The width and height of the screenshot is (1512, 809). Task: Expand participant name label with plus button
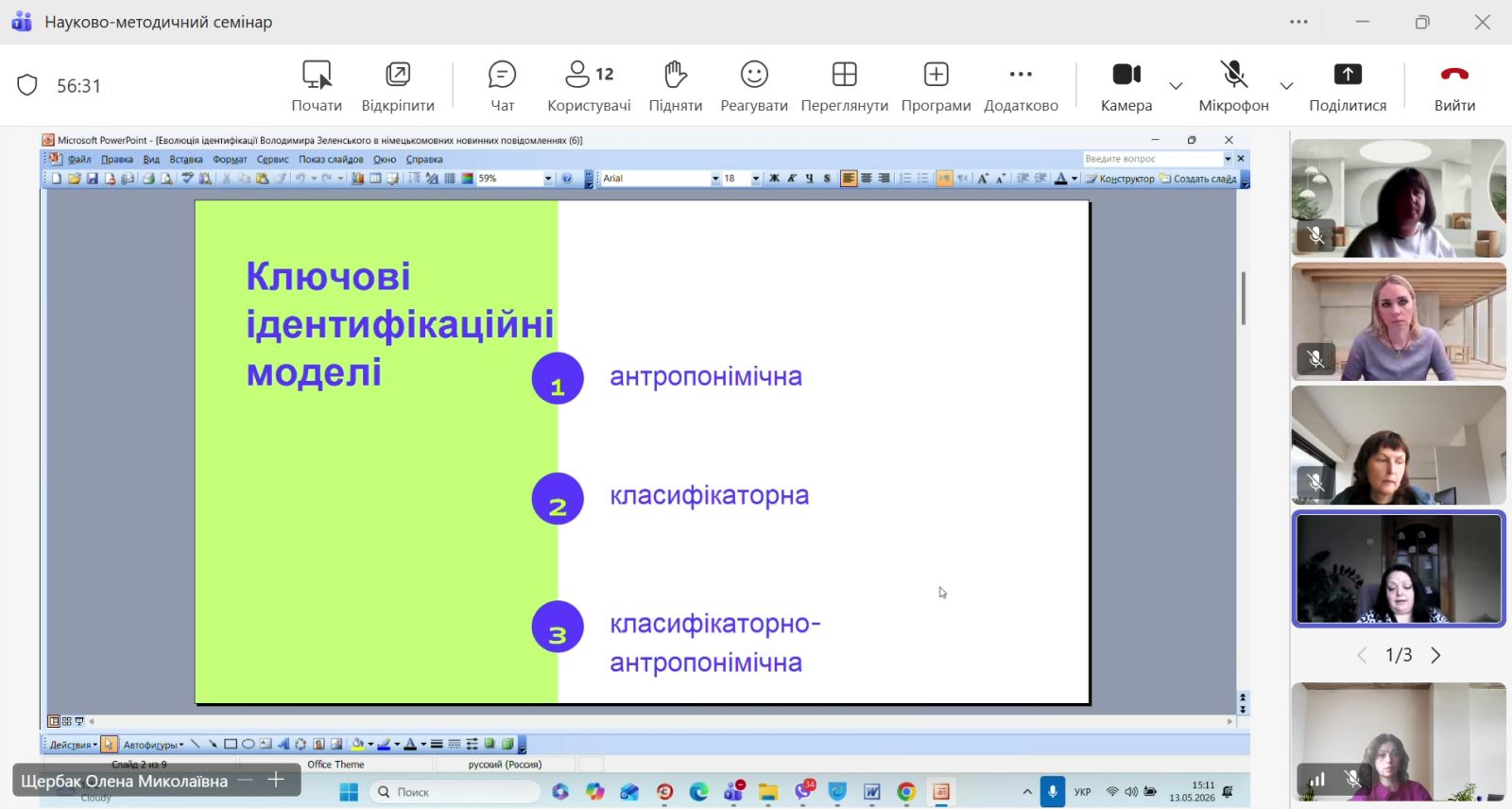click(276, 780)
